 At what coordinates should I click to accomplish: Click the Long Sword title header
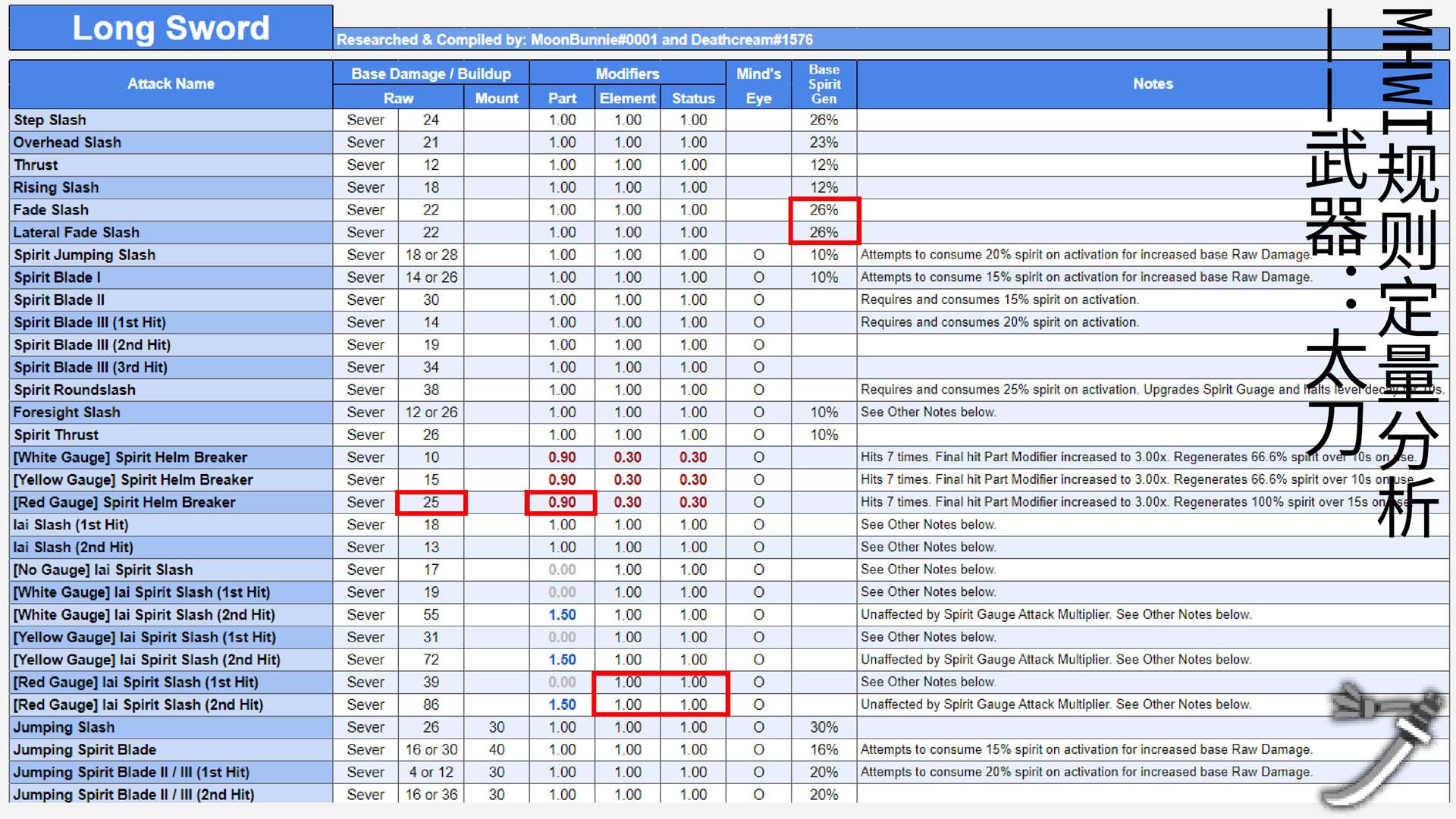[171, 28]
